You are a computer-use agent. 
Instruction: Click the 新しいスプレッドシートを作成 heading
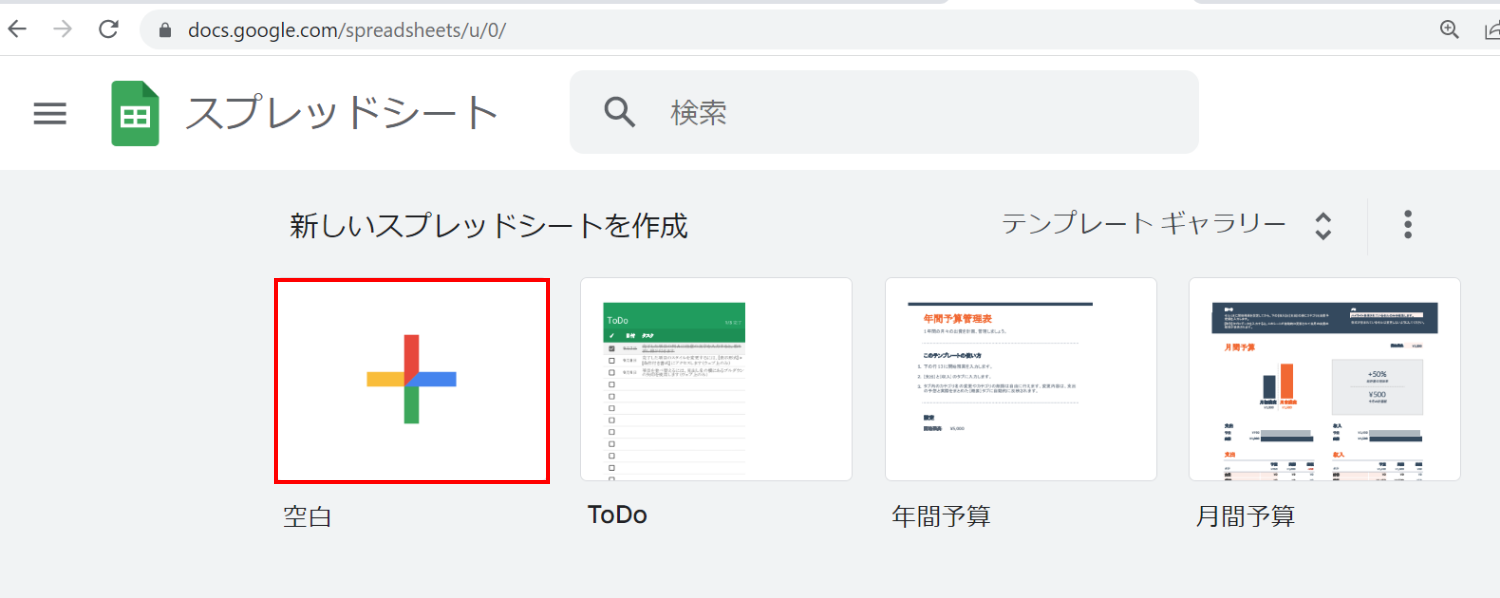pos(489,226)
